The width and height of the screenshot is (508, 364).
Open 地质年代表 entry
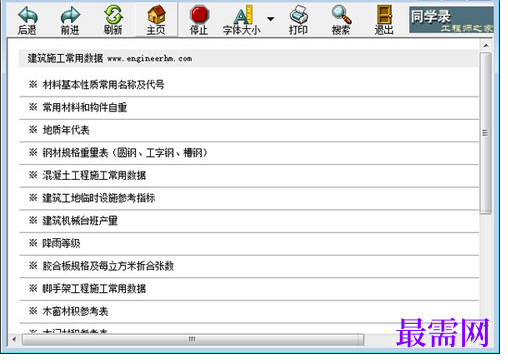click(66, 130)
